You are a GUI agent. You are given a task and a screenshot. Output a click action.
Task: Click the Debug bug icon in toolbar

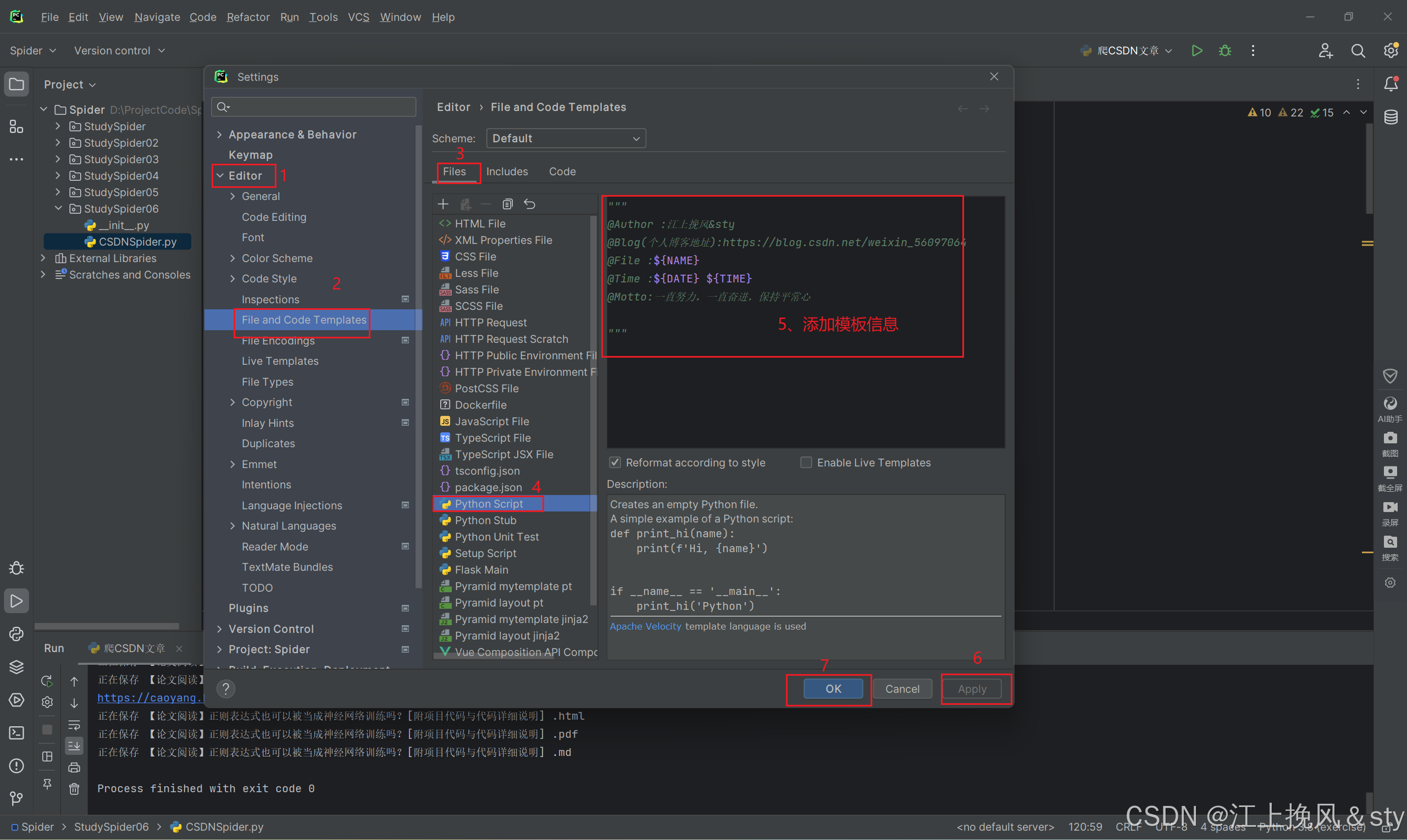(x=1225, y=51)
